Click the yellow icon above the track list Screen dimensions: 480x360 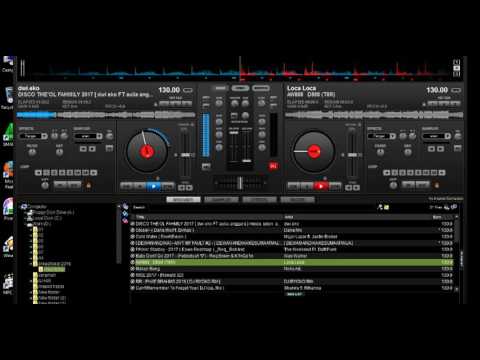[386, 207]
